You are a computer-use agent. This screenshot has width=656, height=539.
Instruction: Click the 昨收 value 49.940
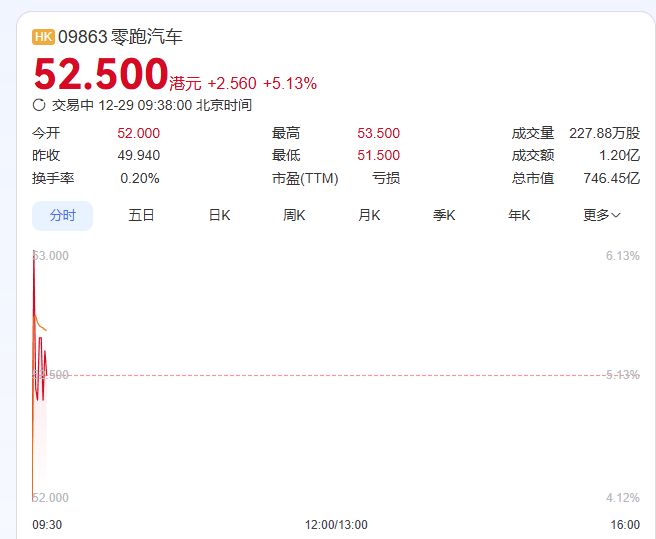tap(138, 155)
